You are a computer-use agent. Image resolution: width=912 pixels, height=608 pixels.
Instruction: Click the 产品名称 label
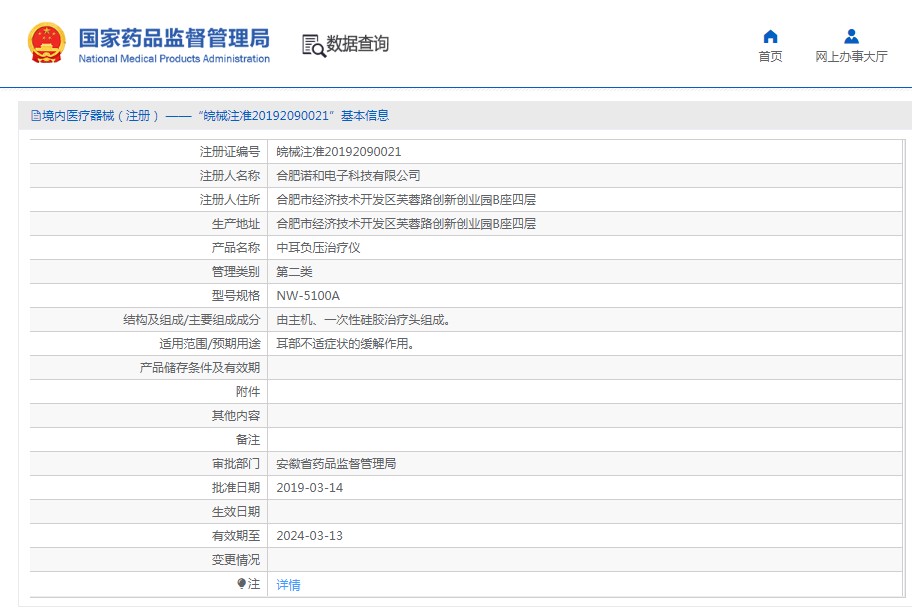(x=236, y=248)
